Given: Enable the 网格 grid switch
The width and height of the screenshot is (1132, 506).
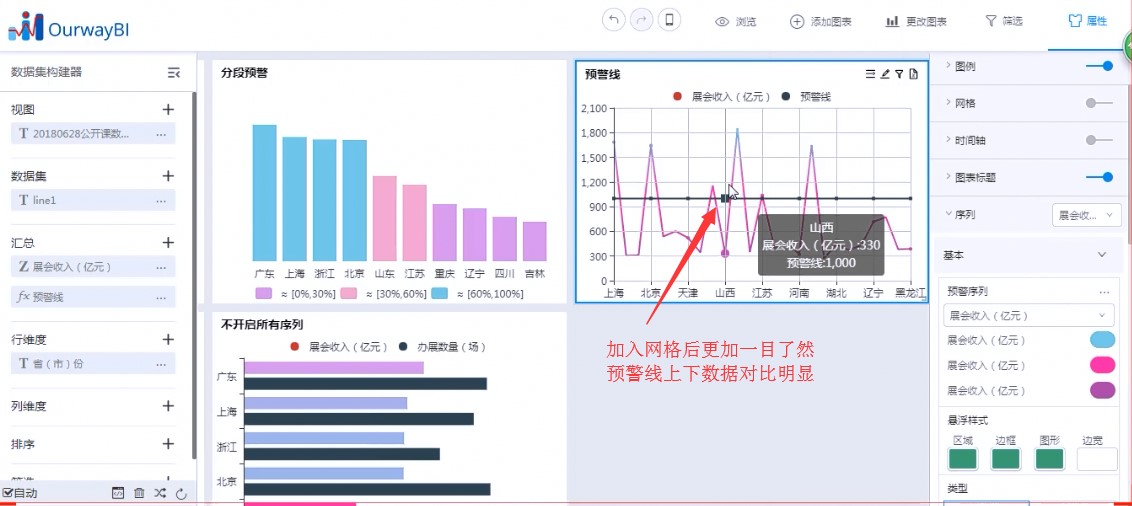Looking at the screenshot, I should click(x=1100, y=103).
